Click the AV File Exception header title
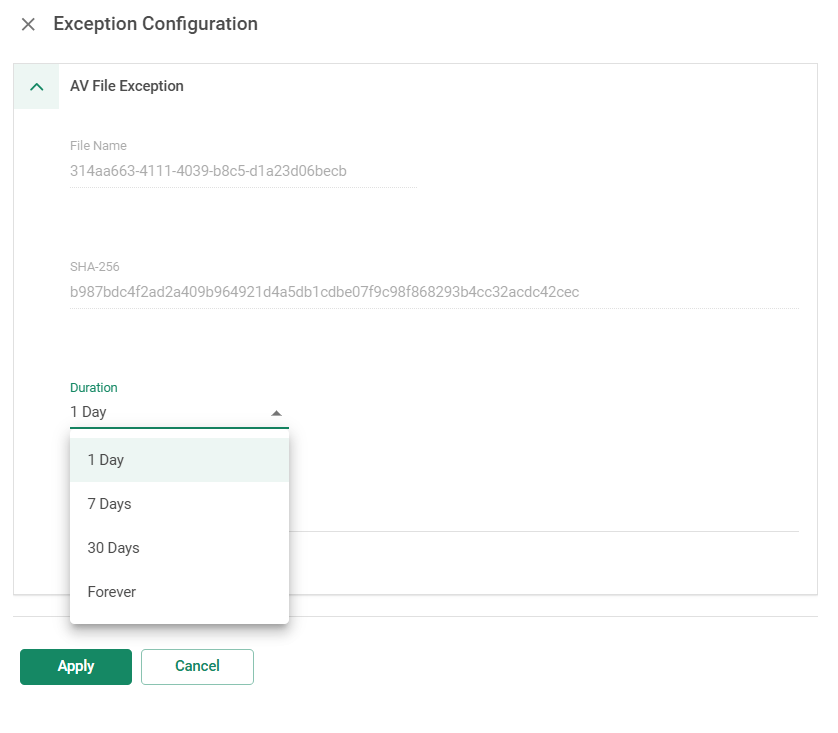The image size is (838, 733). tap(127, 86)
